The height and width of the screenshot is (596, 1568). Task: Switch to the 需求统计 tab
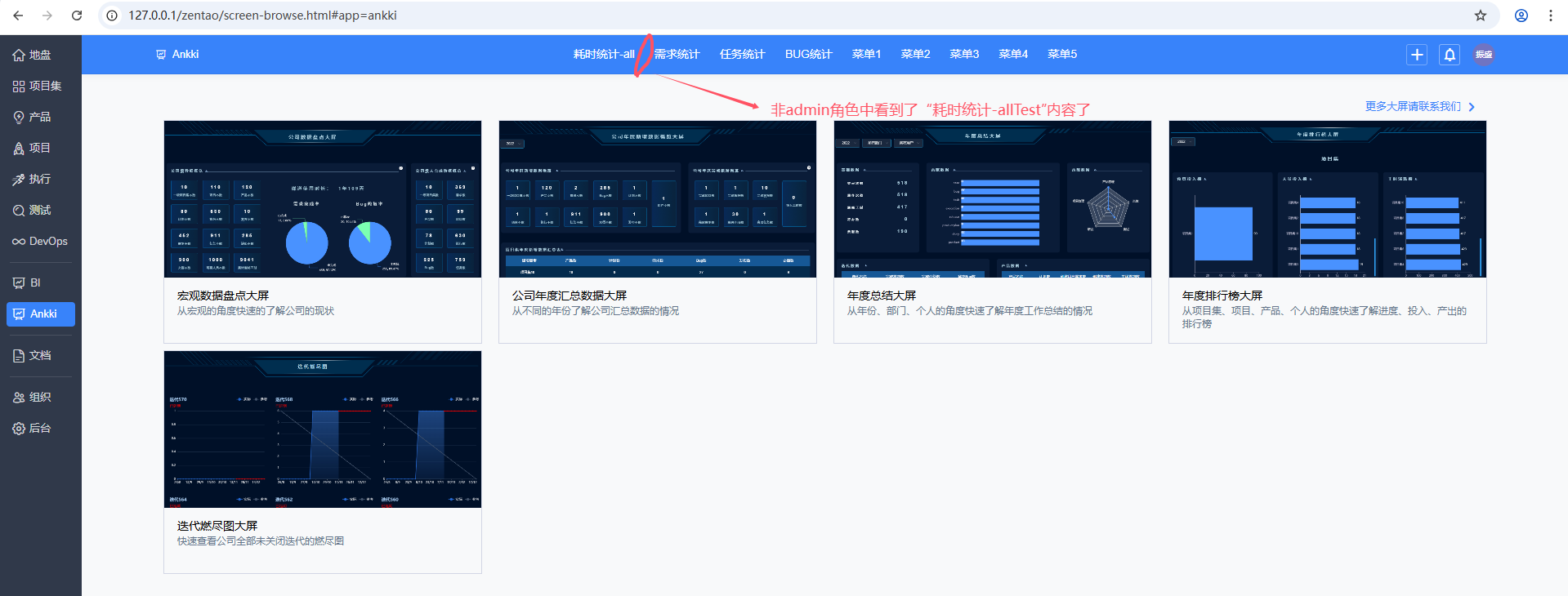click(x=677, y=54)
